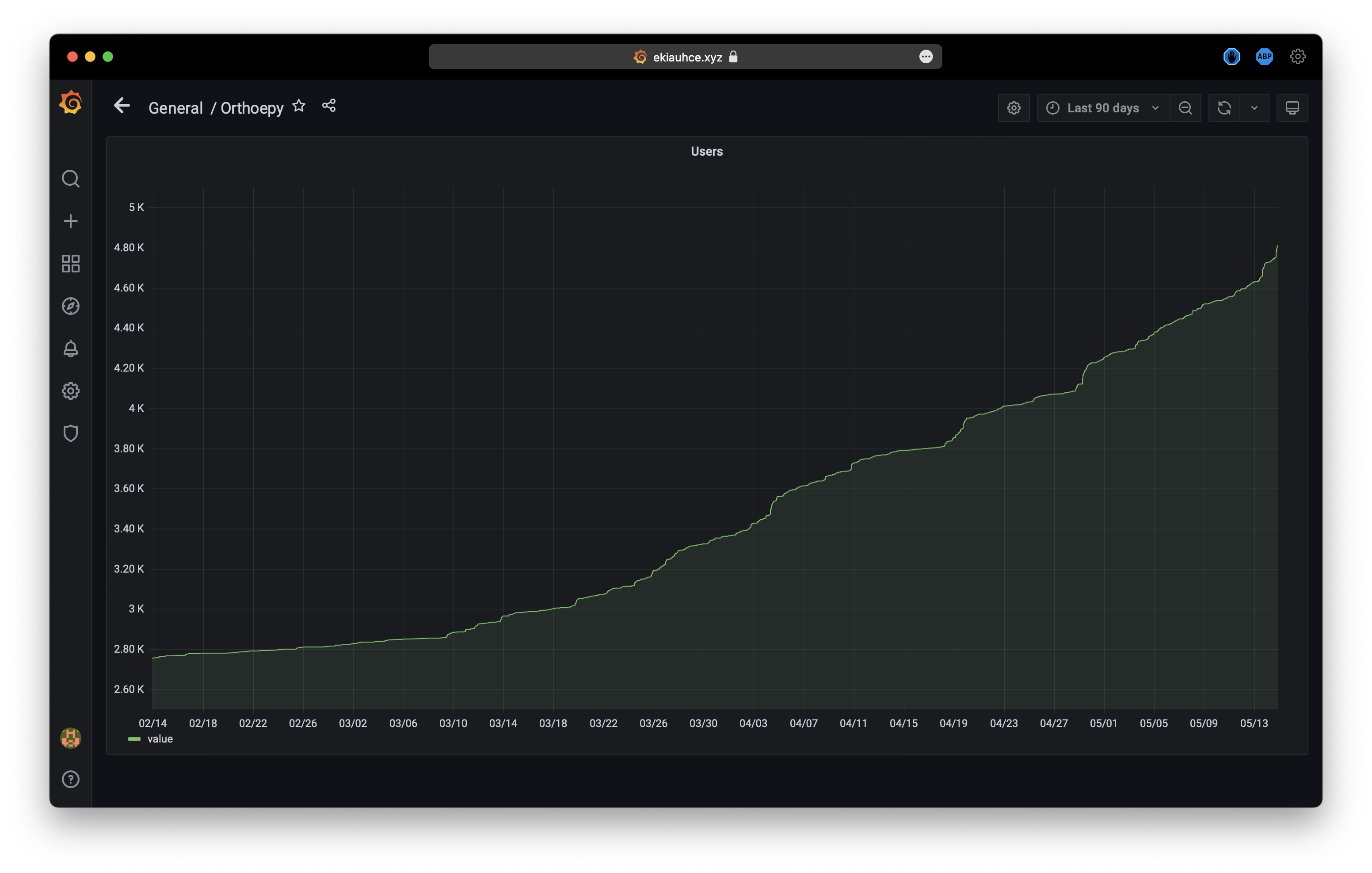Open the Users panel title menu
Viewport: 1372px width, 873px height.
[x=706, y=152]
